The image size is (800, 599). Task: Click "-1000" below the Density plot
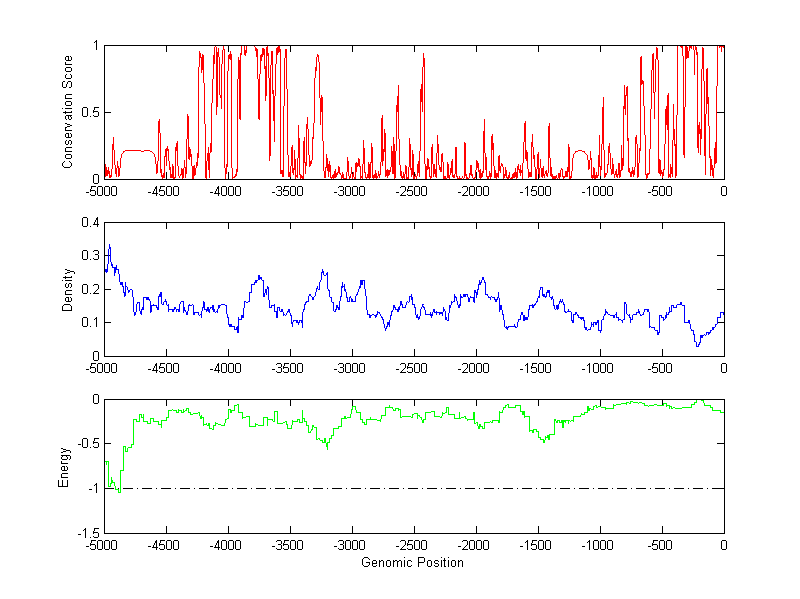tap(597, 368)
